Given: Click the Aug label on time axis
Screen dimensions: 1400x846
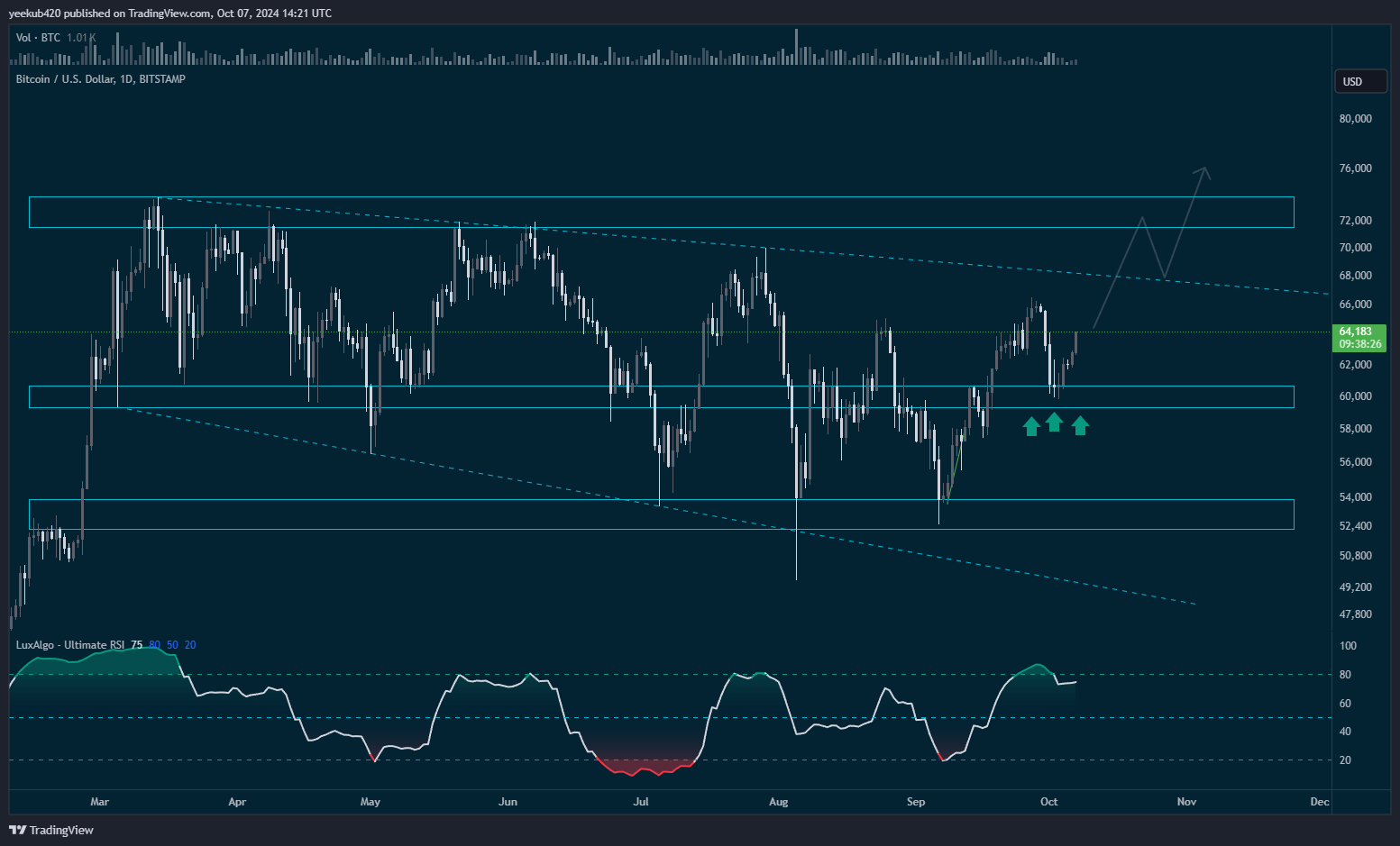Looking at the screenshot, I should point(779,802).
